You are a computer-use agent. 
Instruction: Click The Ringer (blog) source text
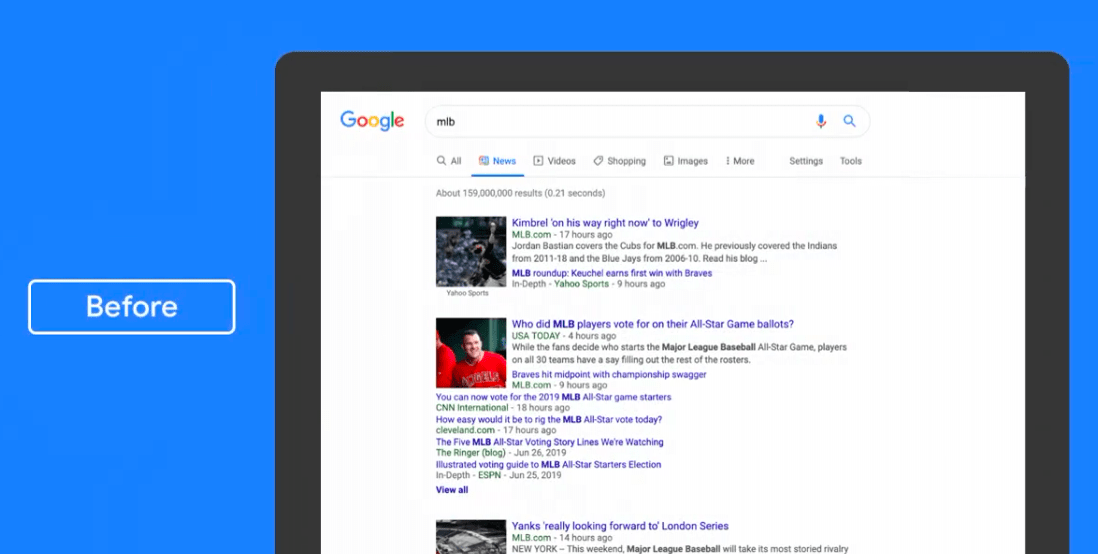tap(471, 452)
